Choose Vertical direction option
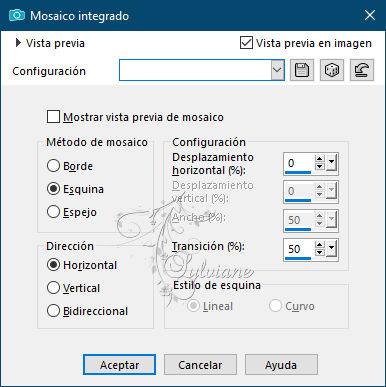This screenshot has height=387, width=386. pos(53,288)
